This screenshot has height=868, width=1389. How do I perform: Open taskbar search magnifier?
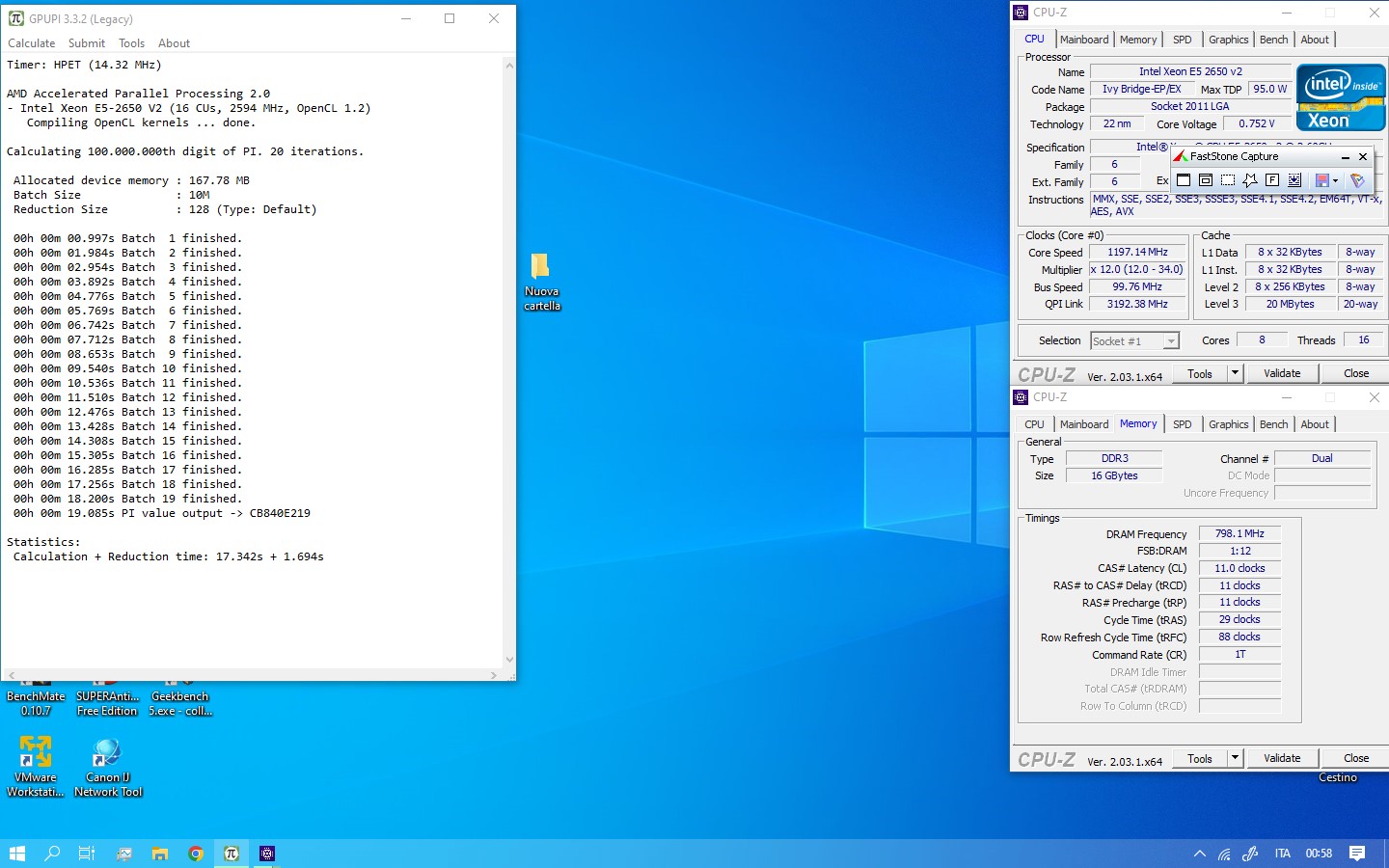click(x=52, y=854)
